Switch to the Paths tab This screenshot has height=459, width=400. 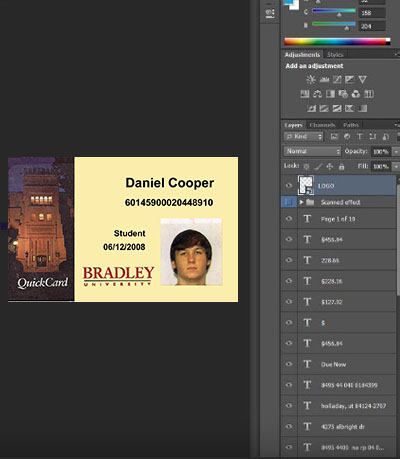tap(351, 125)
